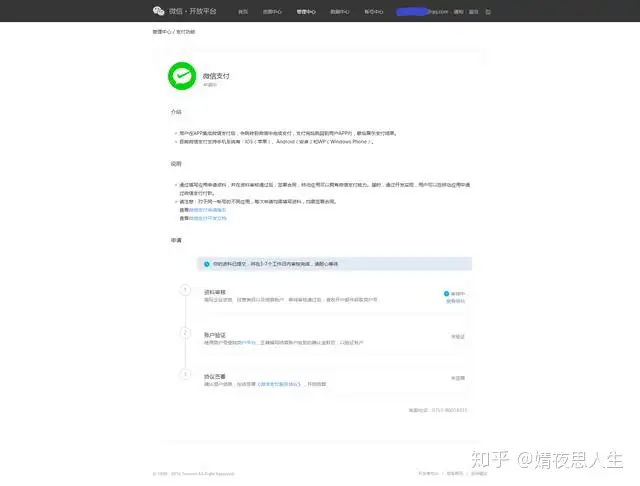Click the small icon right of 退出
Image resolution: width=640 pixels, height=486 pixels.
point(488,12)
